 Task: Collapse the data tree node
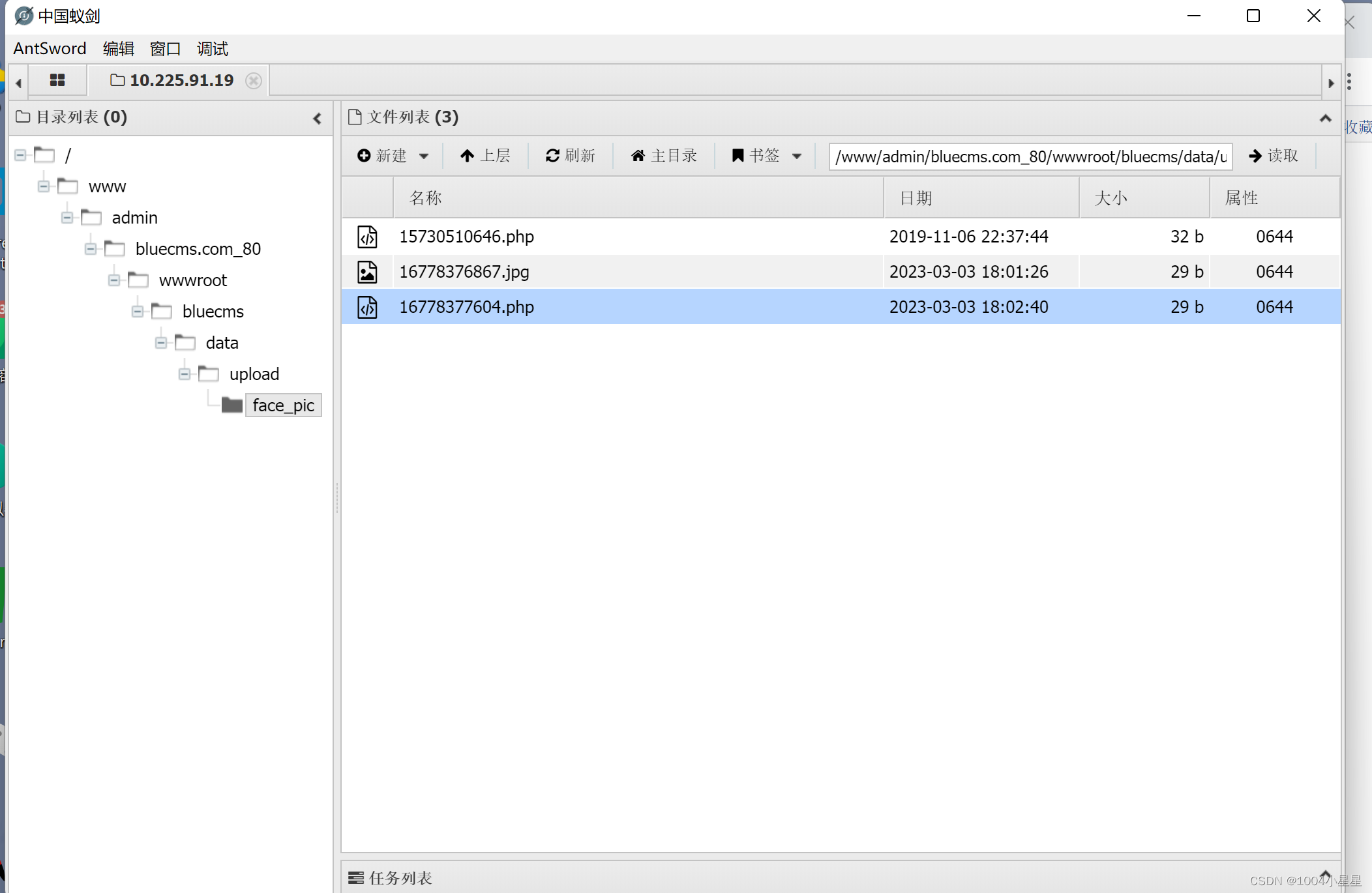click(161, 343)
